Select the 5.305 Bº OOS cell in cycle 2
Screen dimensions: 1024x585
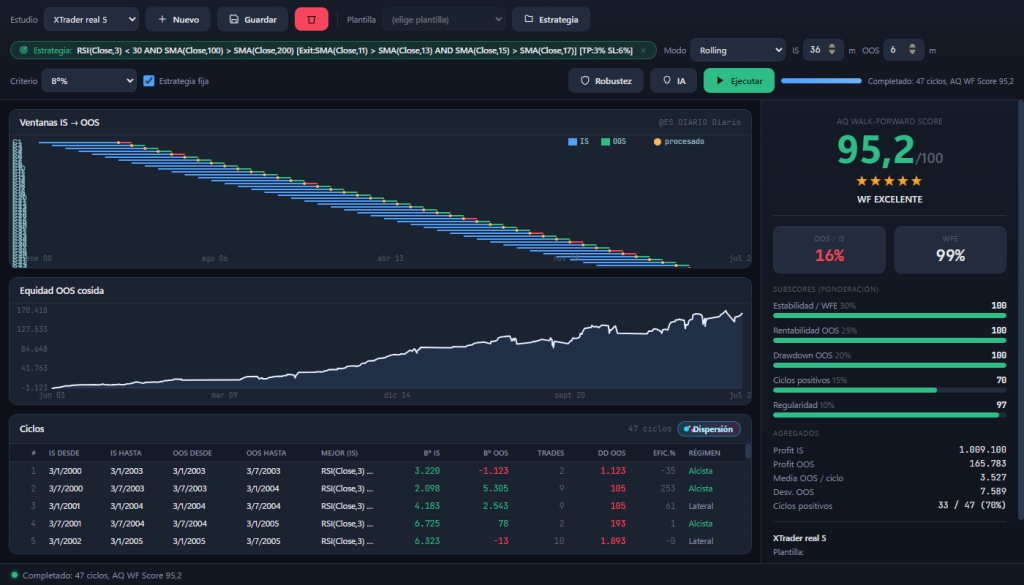[496, 488]
